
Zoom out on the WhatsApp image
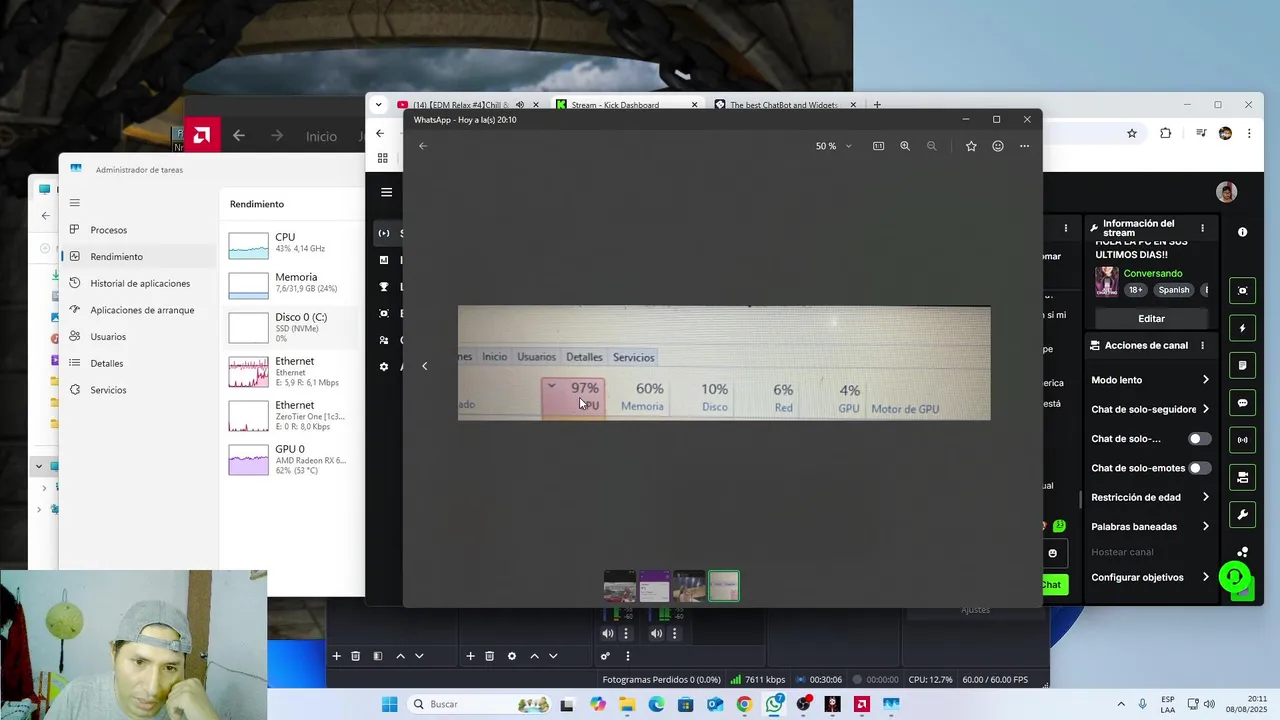pyautogui.click(x=932, y=146)
